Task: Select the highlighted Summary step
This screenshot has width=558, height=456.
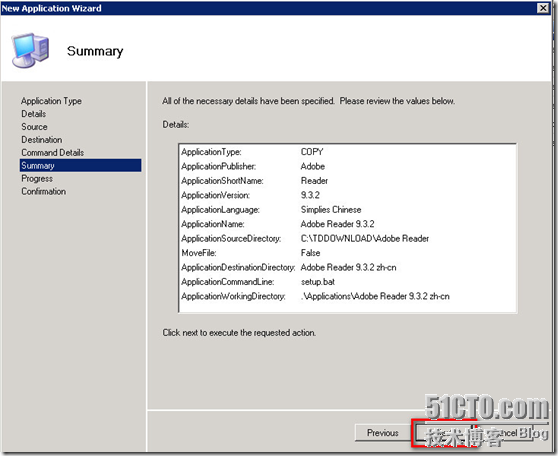Action: [x=80, y=166]
